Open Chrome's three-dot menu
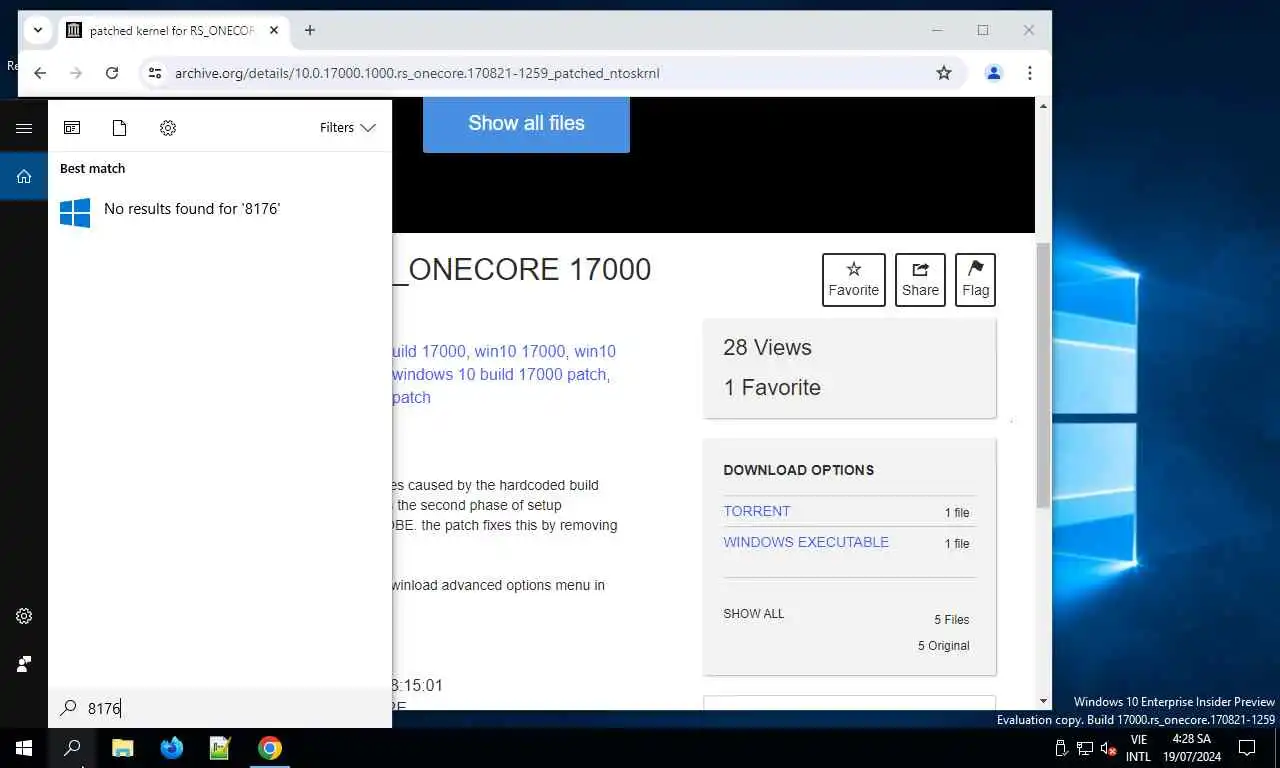1280x768 pixels. tap(1029, 73)
